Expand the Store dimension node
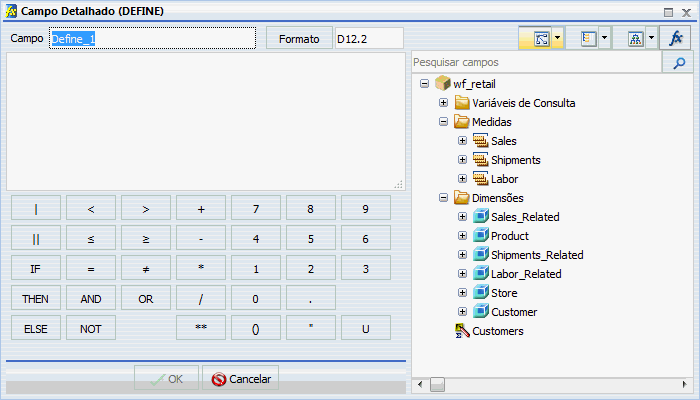Image resolution: width=700 pixels, height=400 pixels. pos(462,292)
